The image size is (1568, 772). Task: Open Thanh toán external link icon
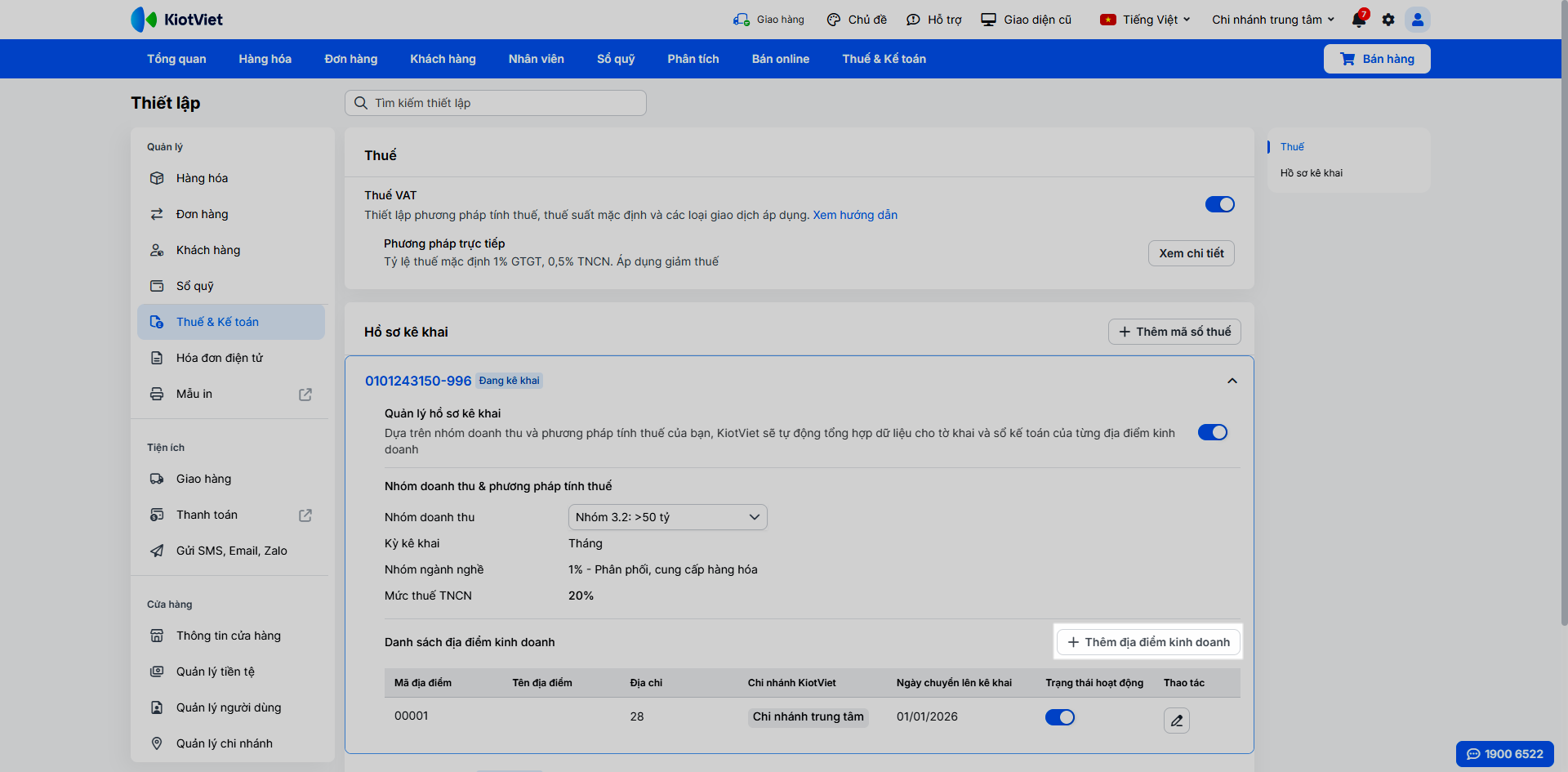tap(305, 515)
